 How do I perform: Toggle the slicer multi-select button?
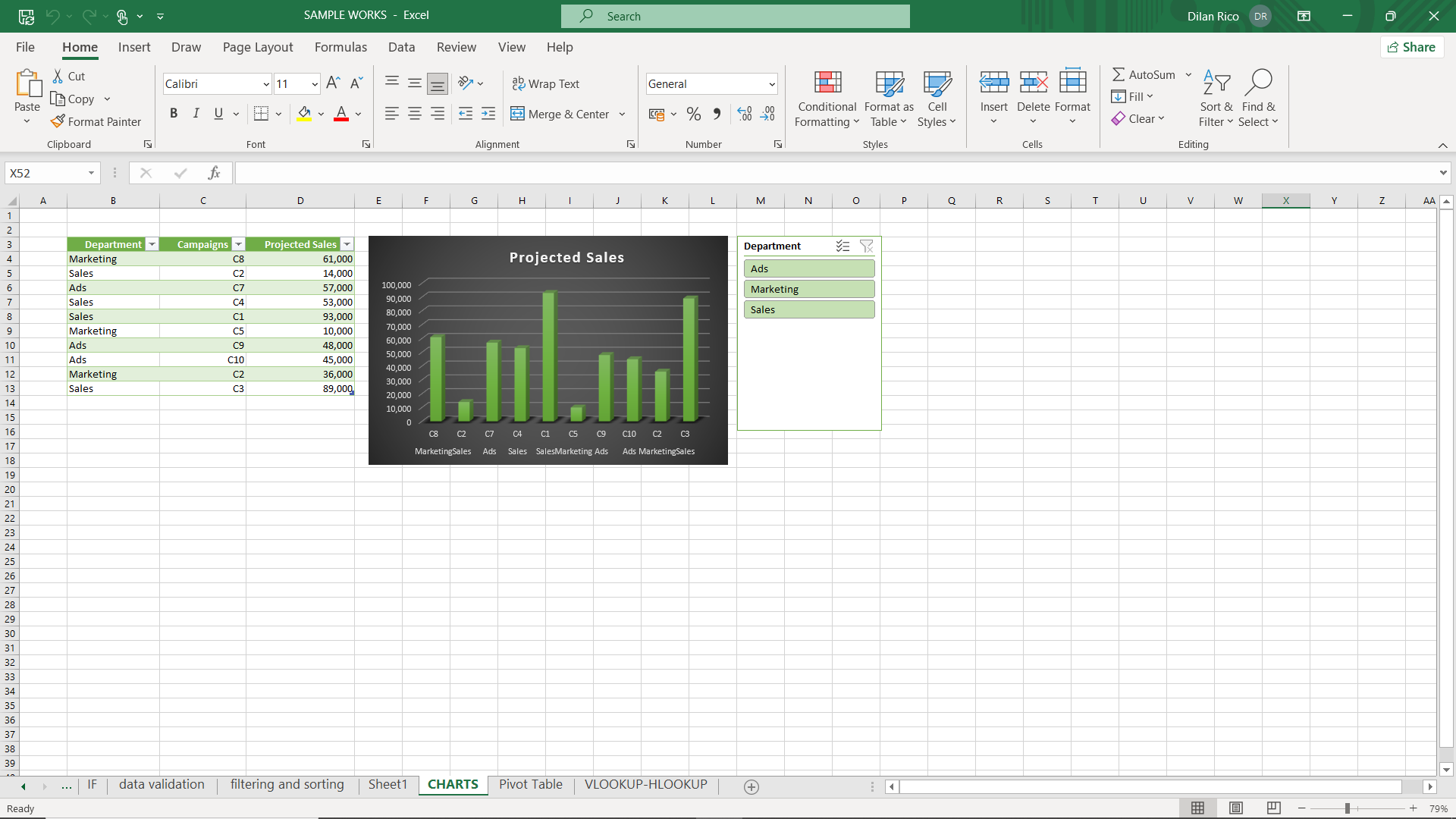[843, 246]
